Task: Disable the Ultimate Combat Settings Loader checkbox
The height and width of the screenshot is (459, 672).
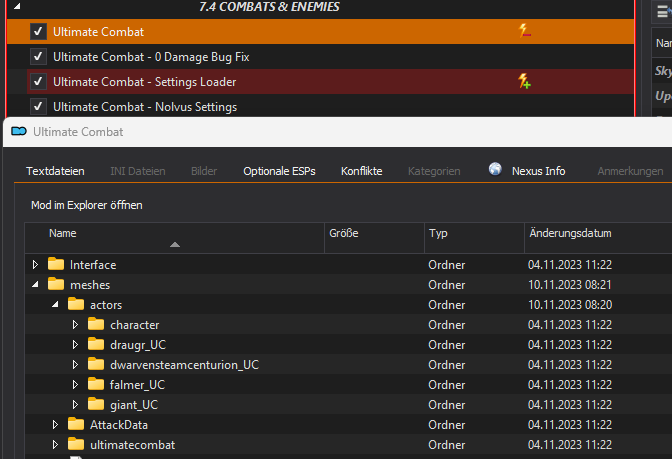Action: [x=38, y=81]
